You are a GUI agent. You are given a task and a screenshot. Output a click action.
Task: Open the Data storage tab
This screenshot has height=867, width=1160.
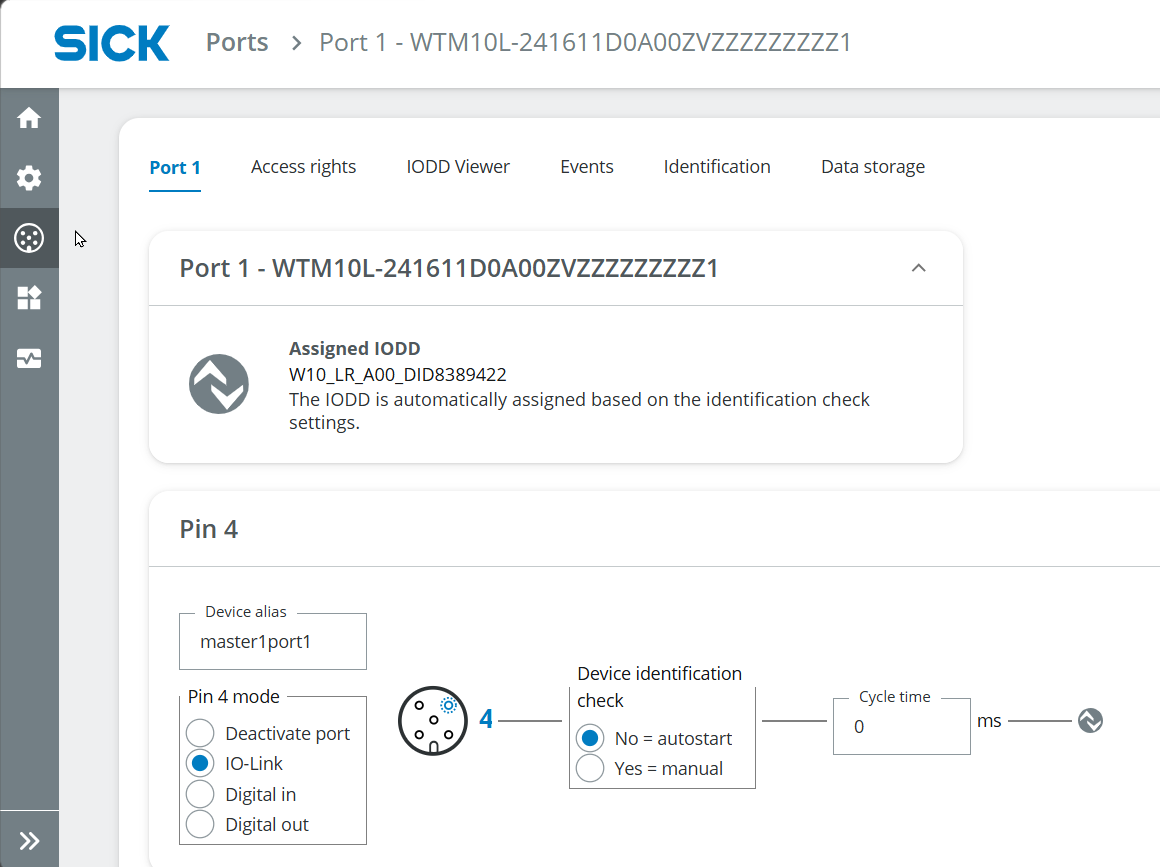(x=873, y=167)
